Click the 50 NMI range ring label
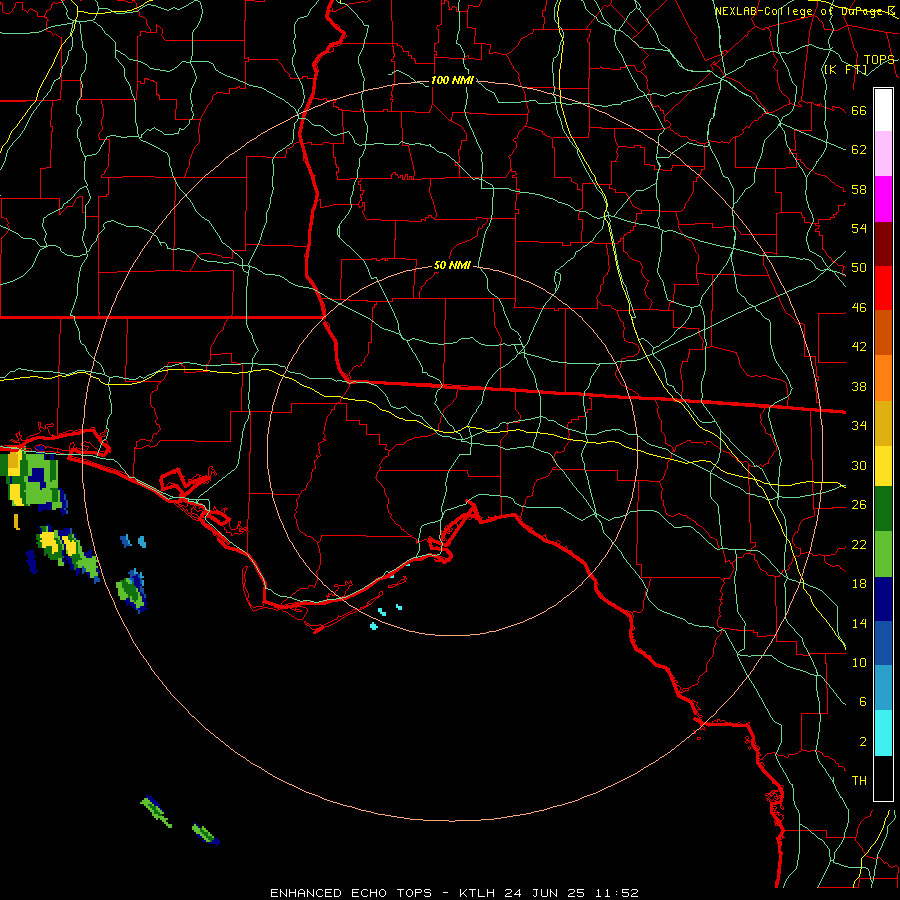This screenshot has height=900, width=900. click(x=452, y=265)
